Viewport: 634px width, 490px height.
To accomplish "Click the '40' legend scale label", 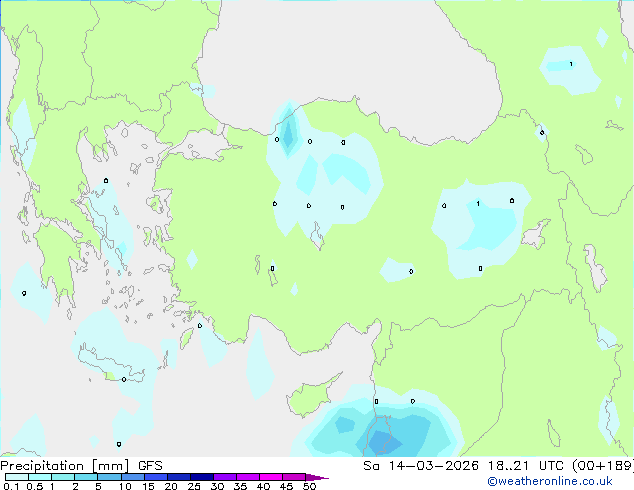I will [263, 486].
